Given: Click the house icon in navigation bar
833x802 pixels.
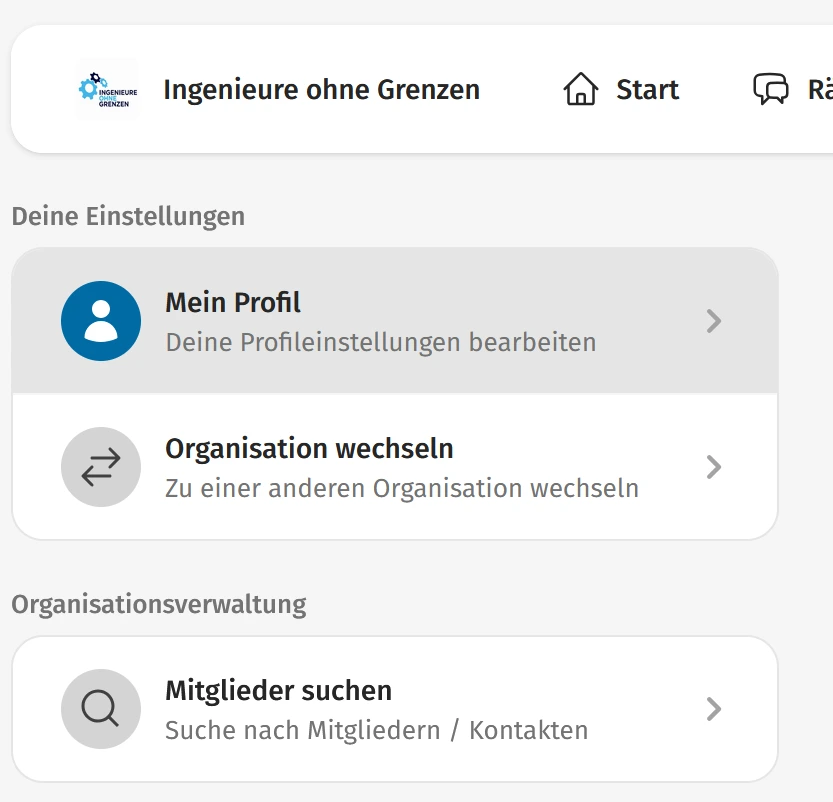Looking at the screenshot, I should click(580, 90).
